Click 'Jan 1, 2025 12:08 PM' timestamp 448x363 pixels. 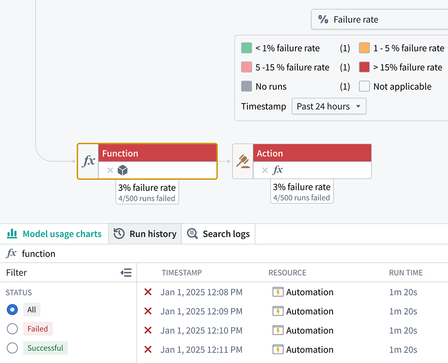point(202,292)
